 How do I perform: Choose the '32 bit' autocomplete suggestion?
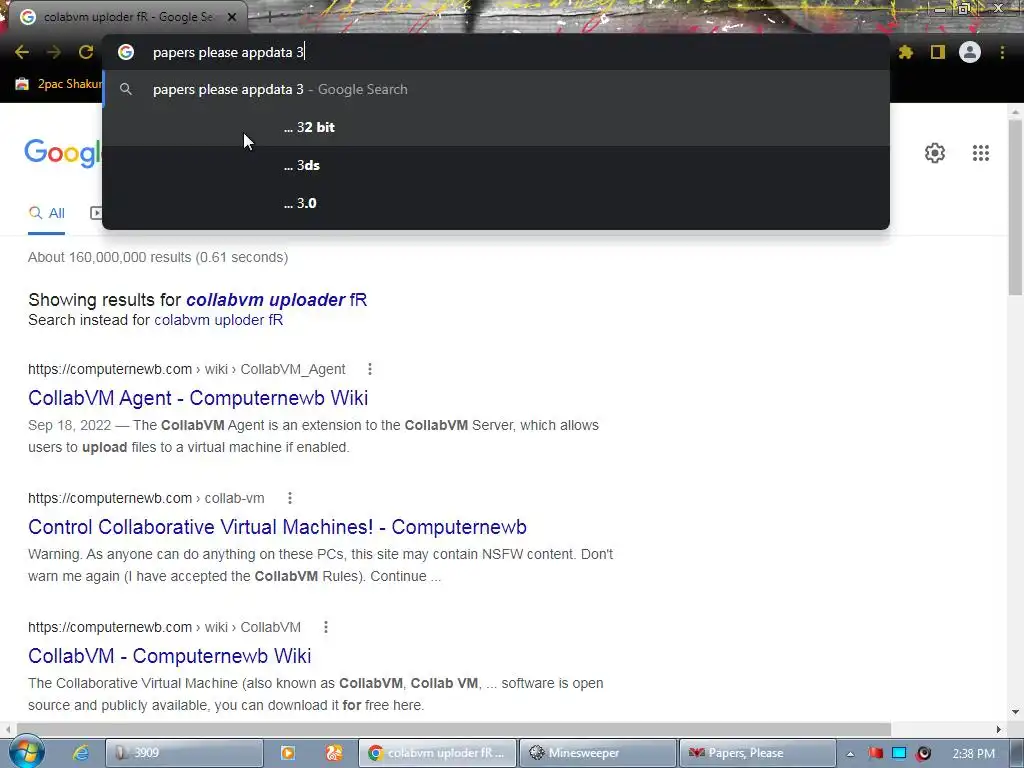(x=496, y=127)
